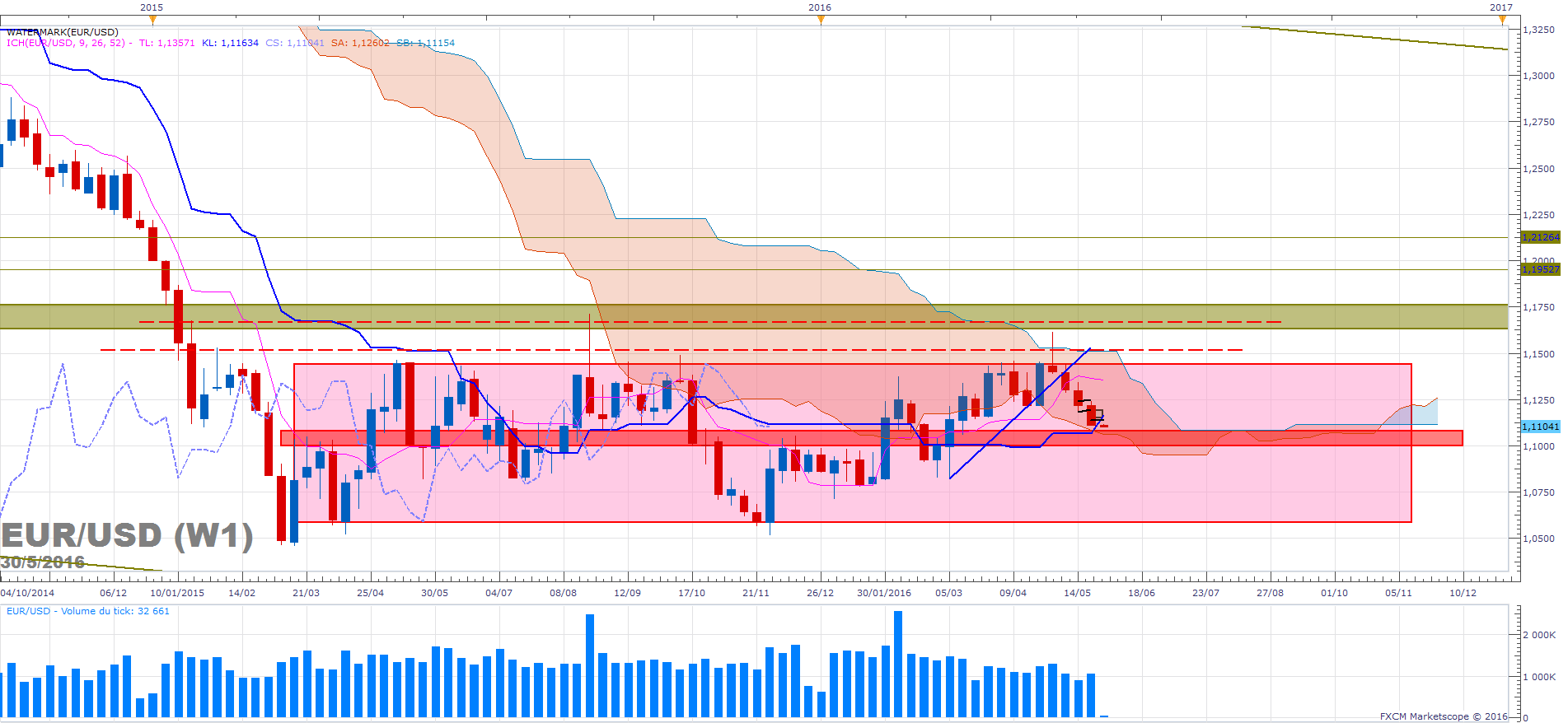Select the small black square marker at last candle

coord(1098,414)
